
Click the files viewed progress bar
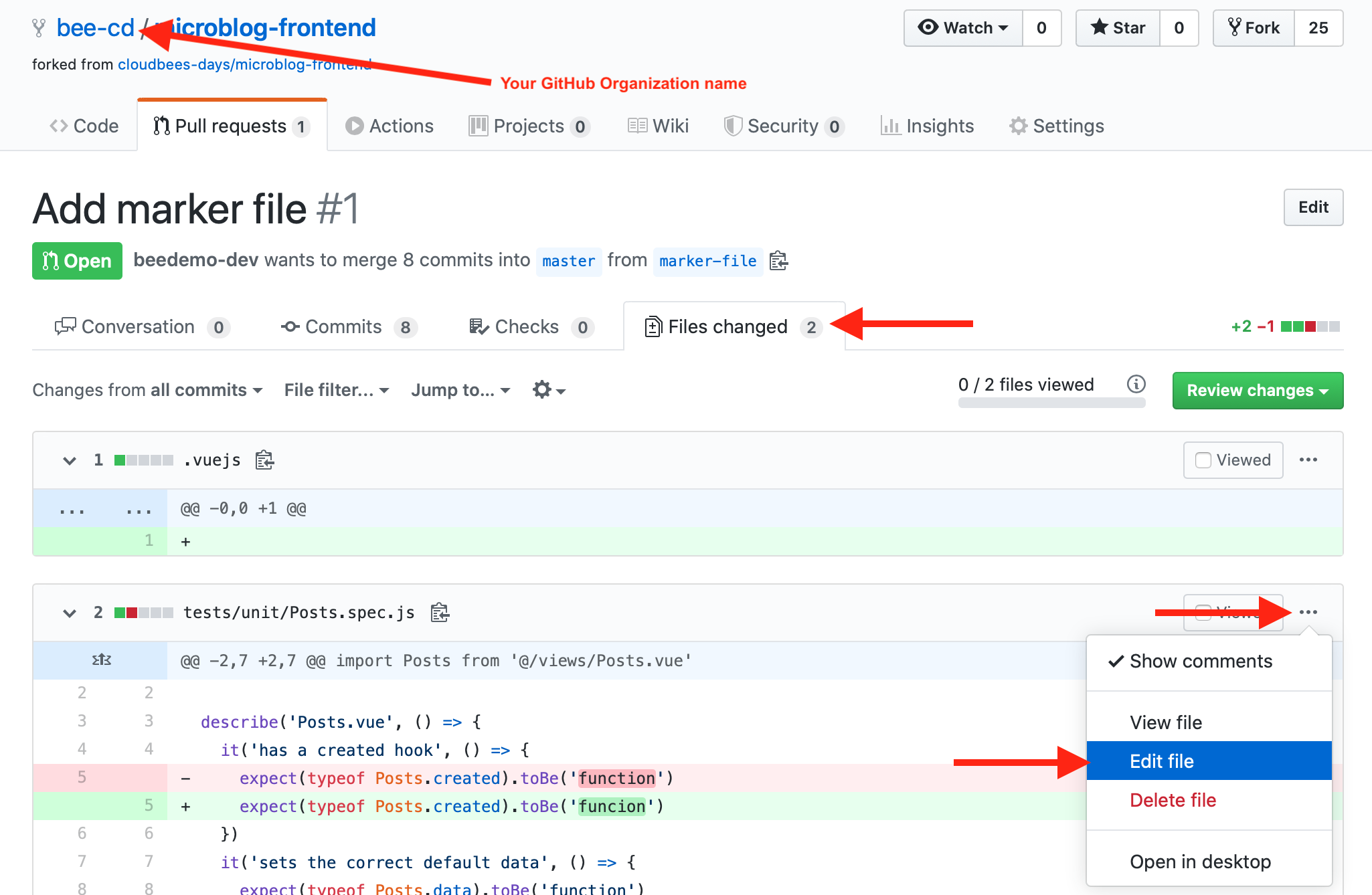1051,403
